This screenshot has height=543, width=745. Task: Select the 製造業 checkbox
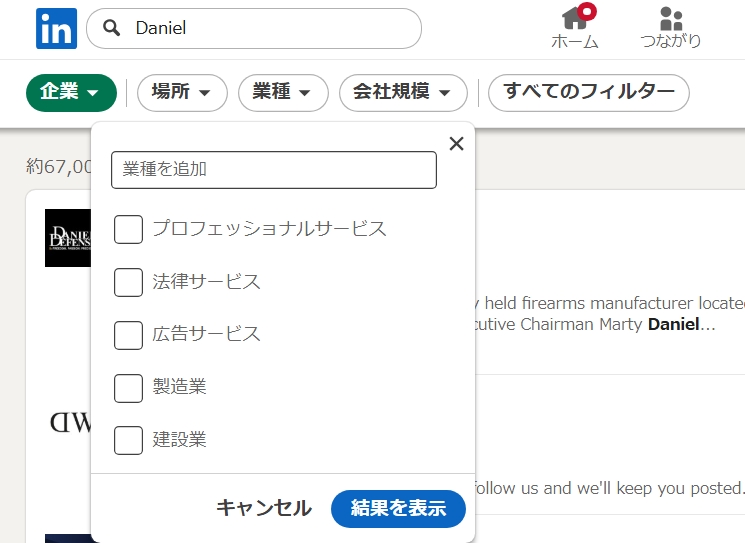click(x=128, y=387)
